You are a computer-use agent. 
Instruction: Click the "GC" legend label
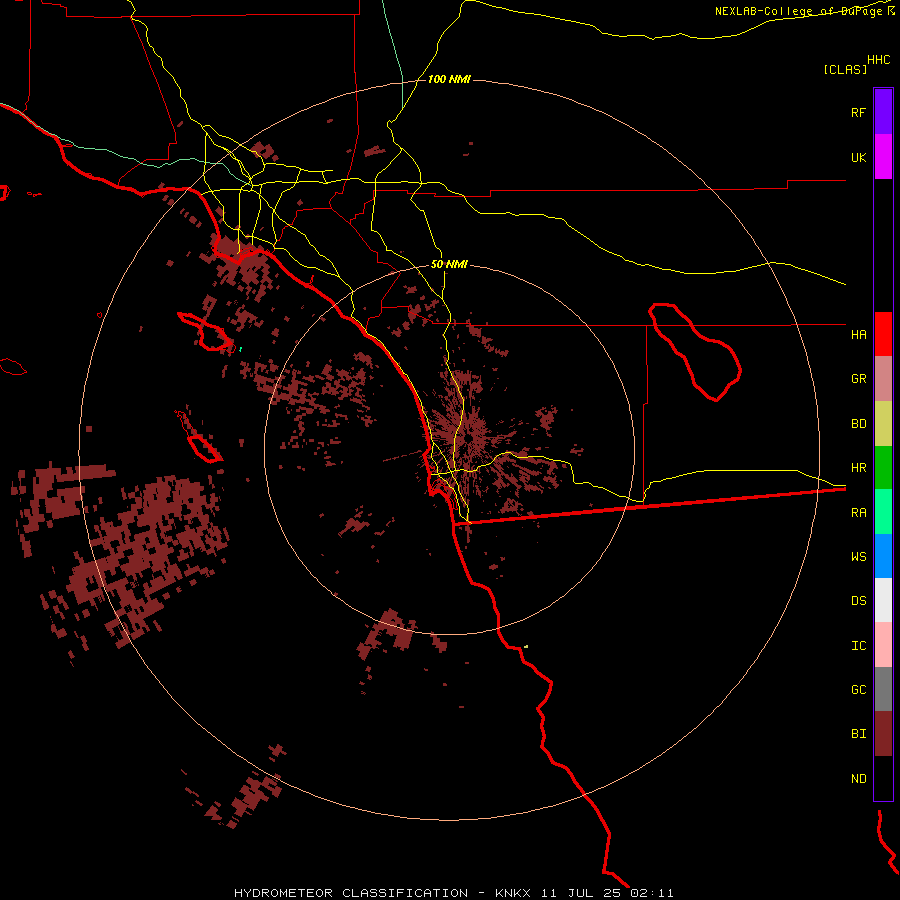click(x=858, y=690)
